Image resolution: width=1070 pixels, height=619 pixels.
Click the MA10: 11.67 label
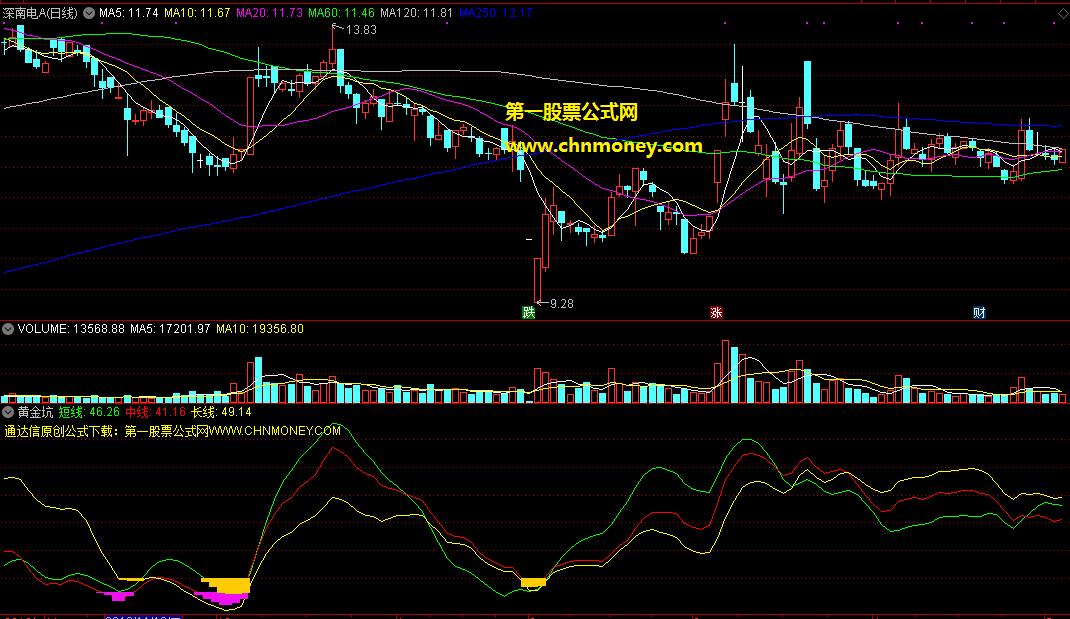(197, 13)
